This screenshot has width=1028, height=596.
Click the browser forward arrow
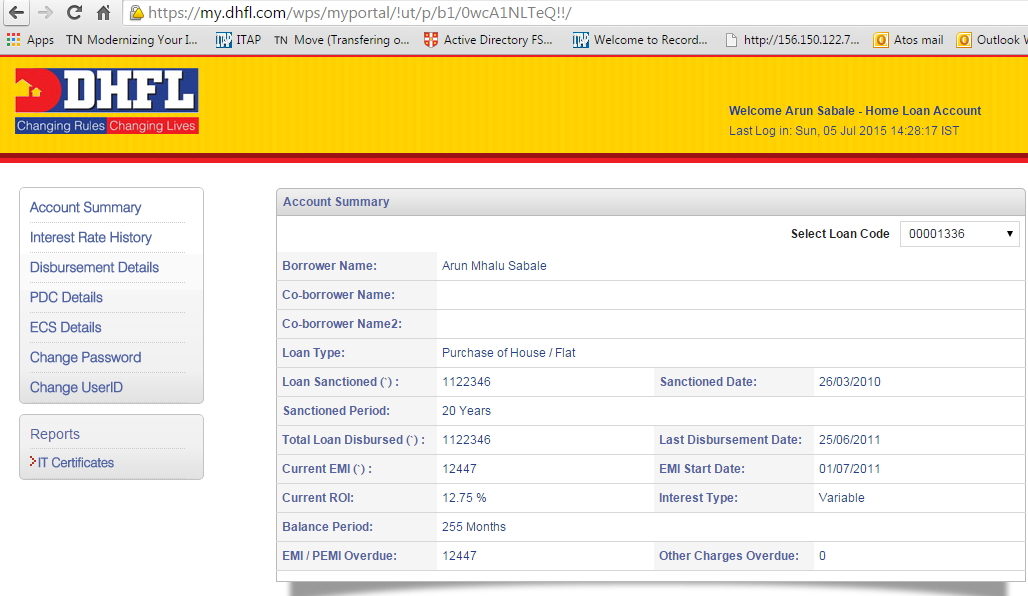(44, 13)
